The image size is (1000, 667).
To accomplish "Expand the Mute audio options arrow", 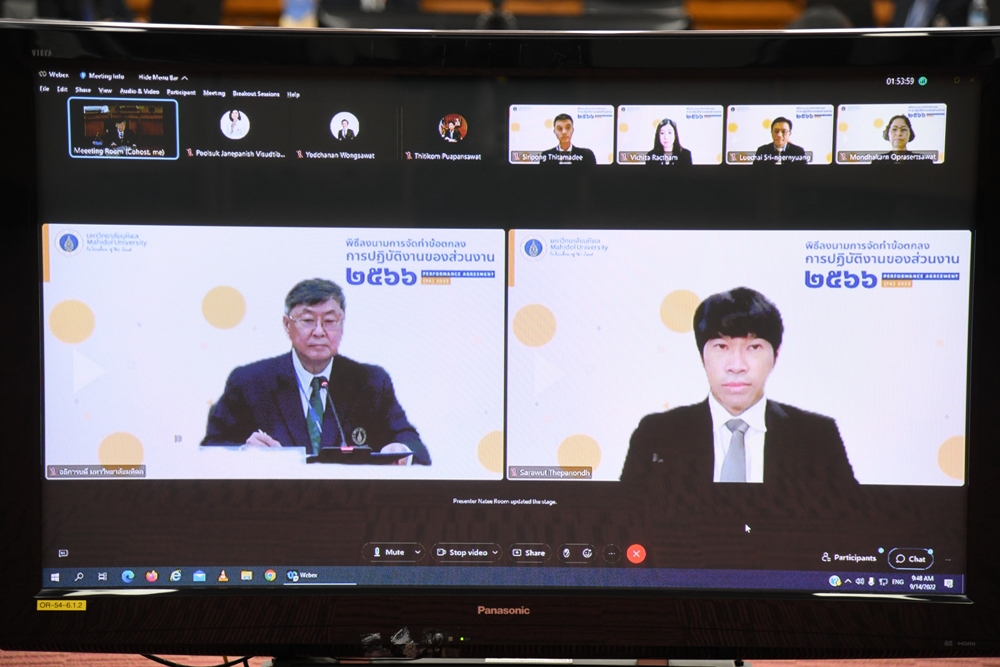I will point(416,552).
